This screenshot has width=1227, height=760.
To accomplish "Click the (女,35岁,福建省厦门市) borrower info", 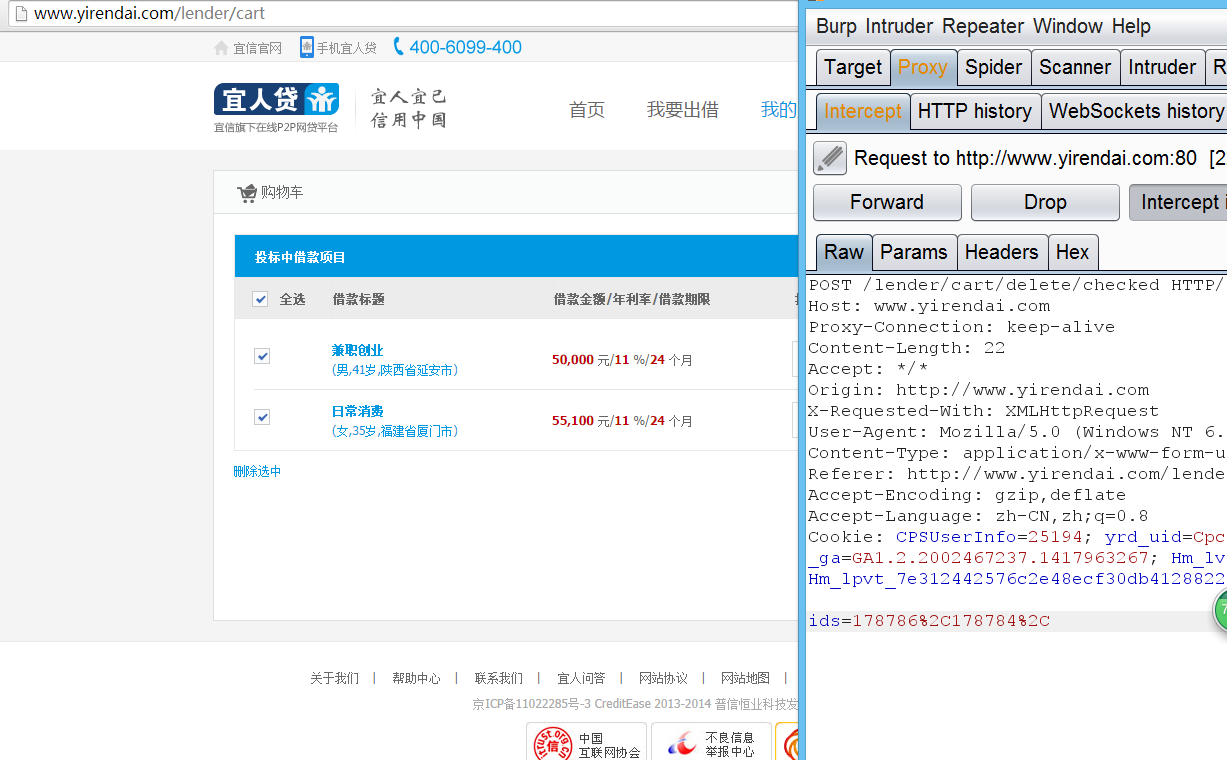I will click(394, 431).
